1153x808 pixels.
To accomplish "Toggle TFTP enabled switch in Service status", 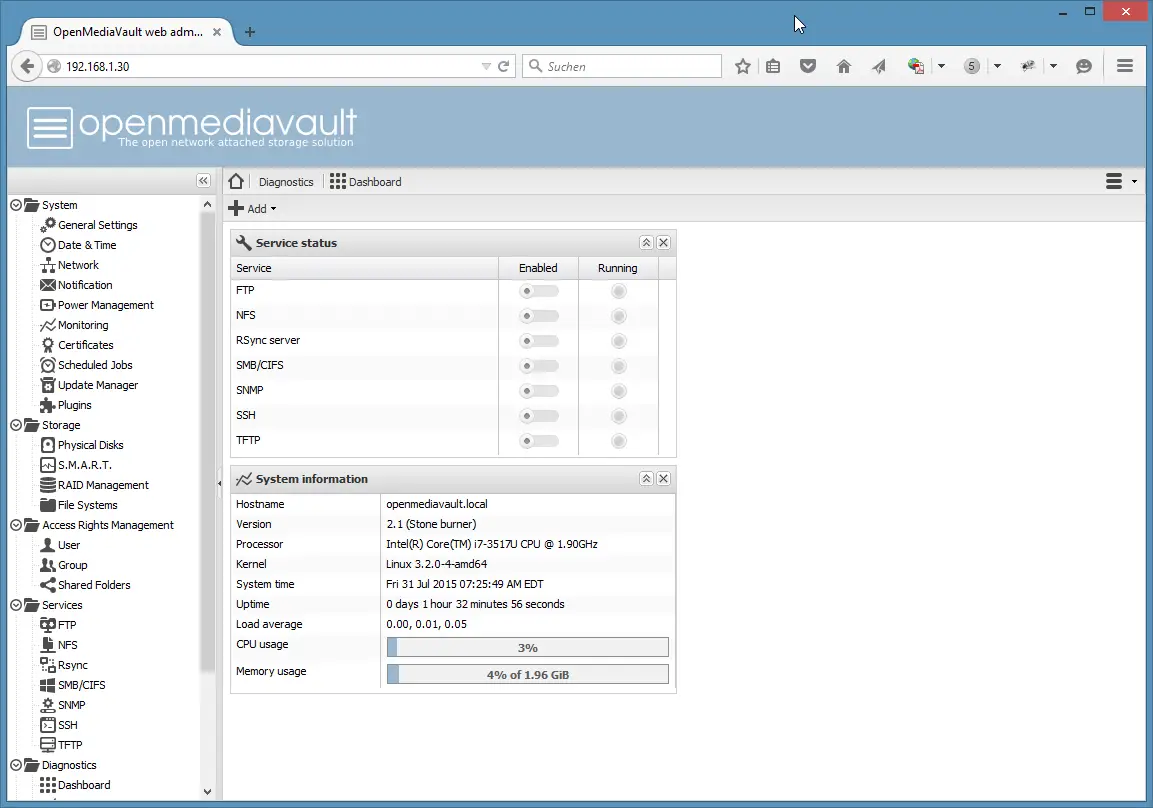I will tap(539, 441).
